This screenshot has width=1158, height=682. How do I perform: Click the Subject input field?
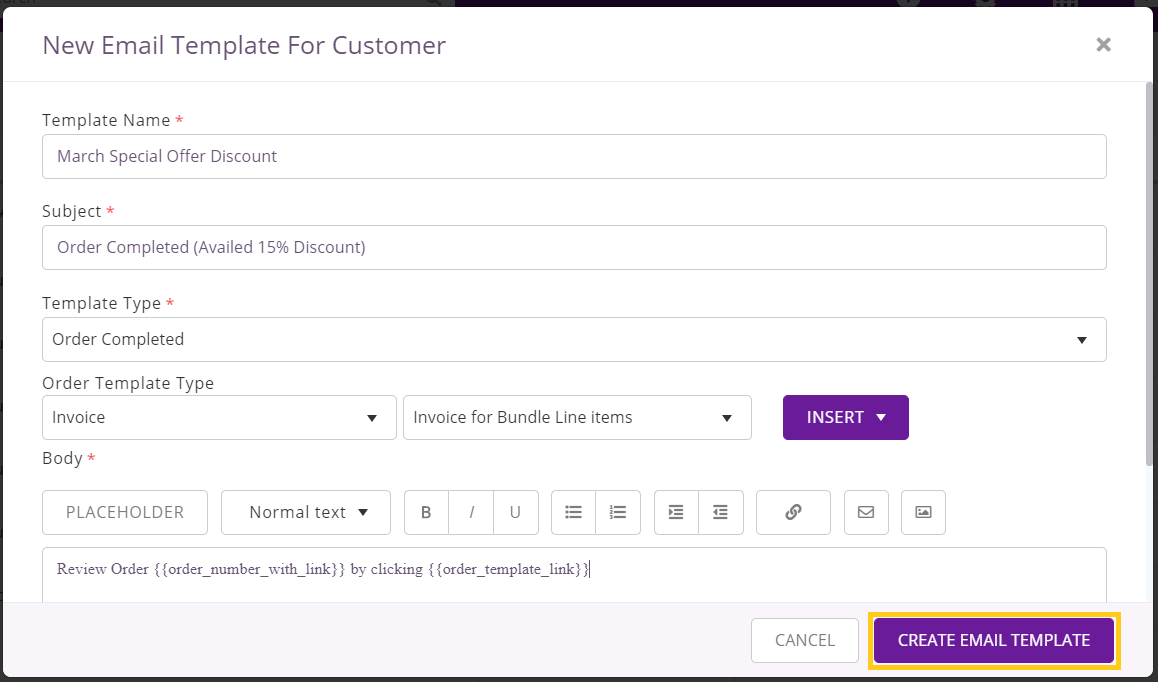[574, 248]
